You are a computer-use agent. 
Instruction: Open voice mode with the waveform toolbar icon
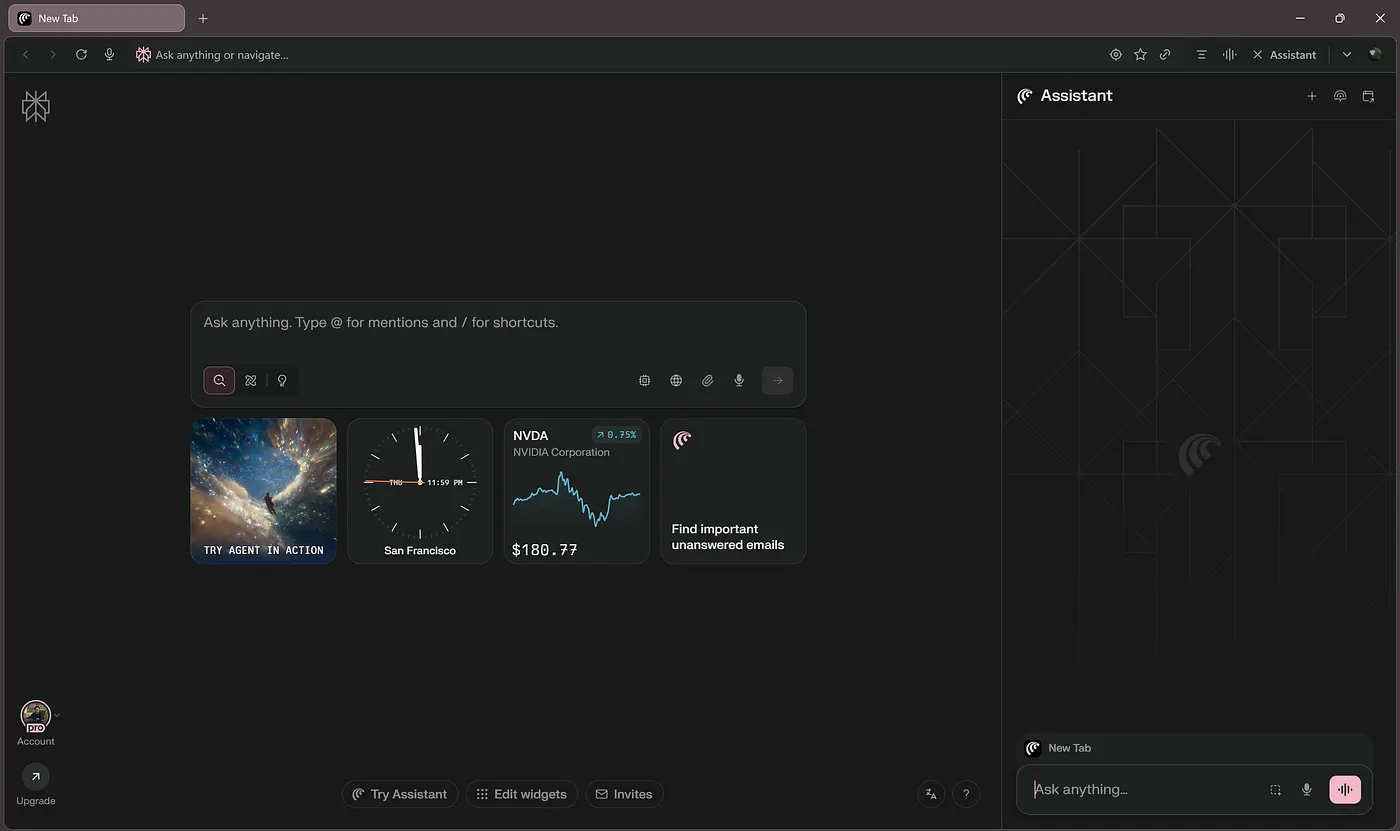click(1229, 54)
